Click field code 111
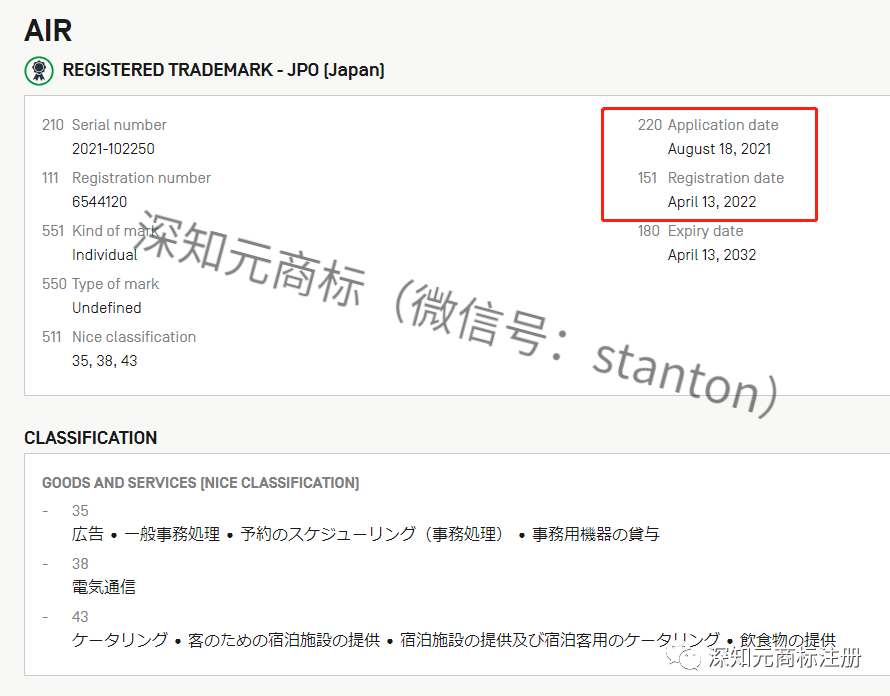 [x=50, y=178]
